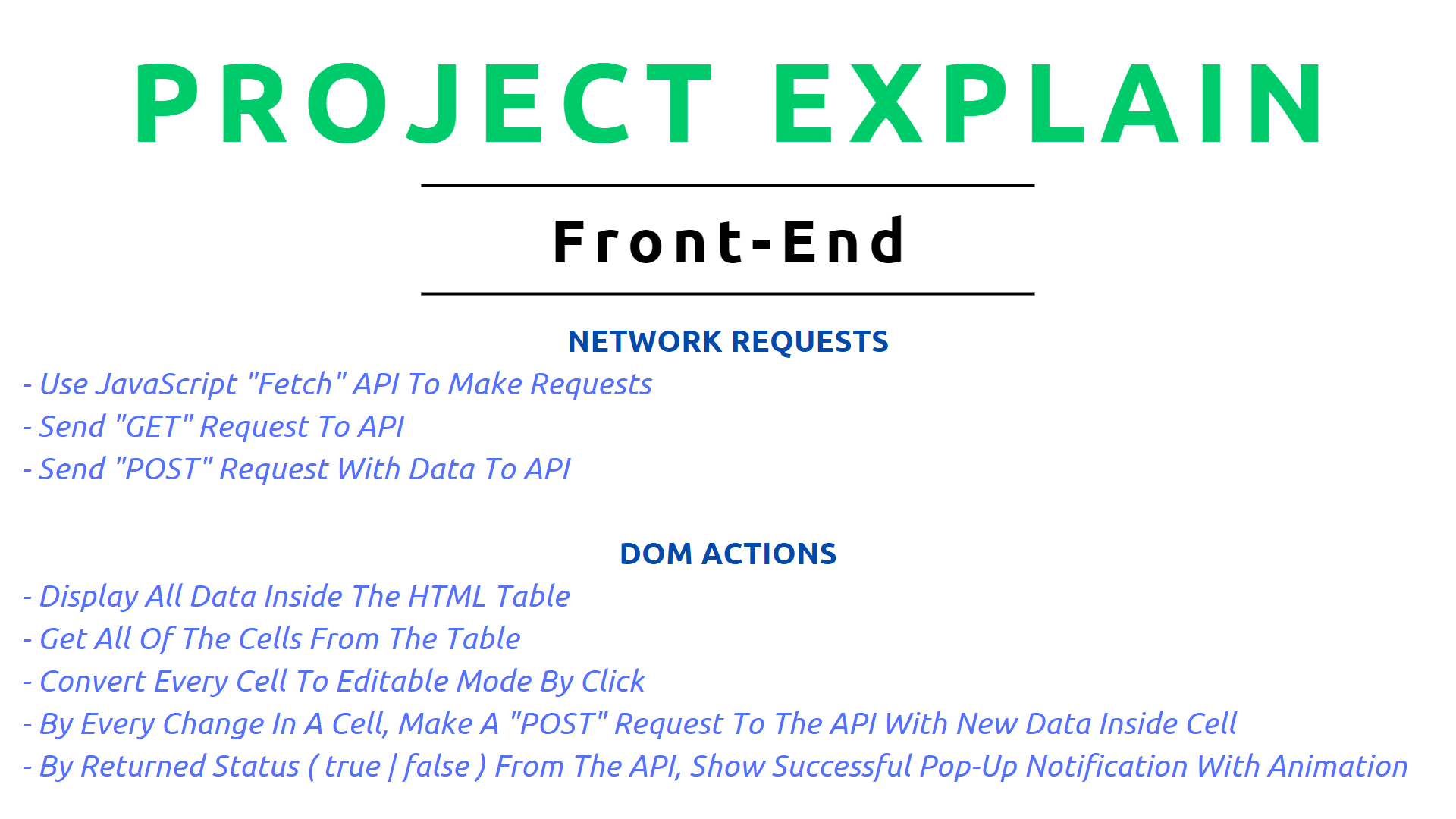Click the 'DOM ACTIONS' section heading
The width and height of the screenshot is (1456, 819).
tap(727, 554)
